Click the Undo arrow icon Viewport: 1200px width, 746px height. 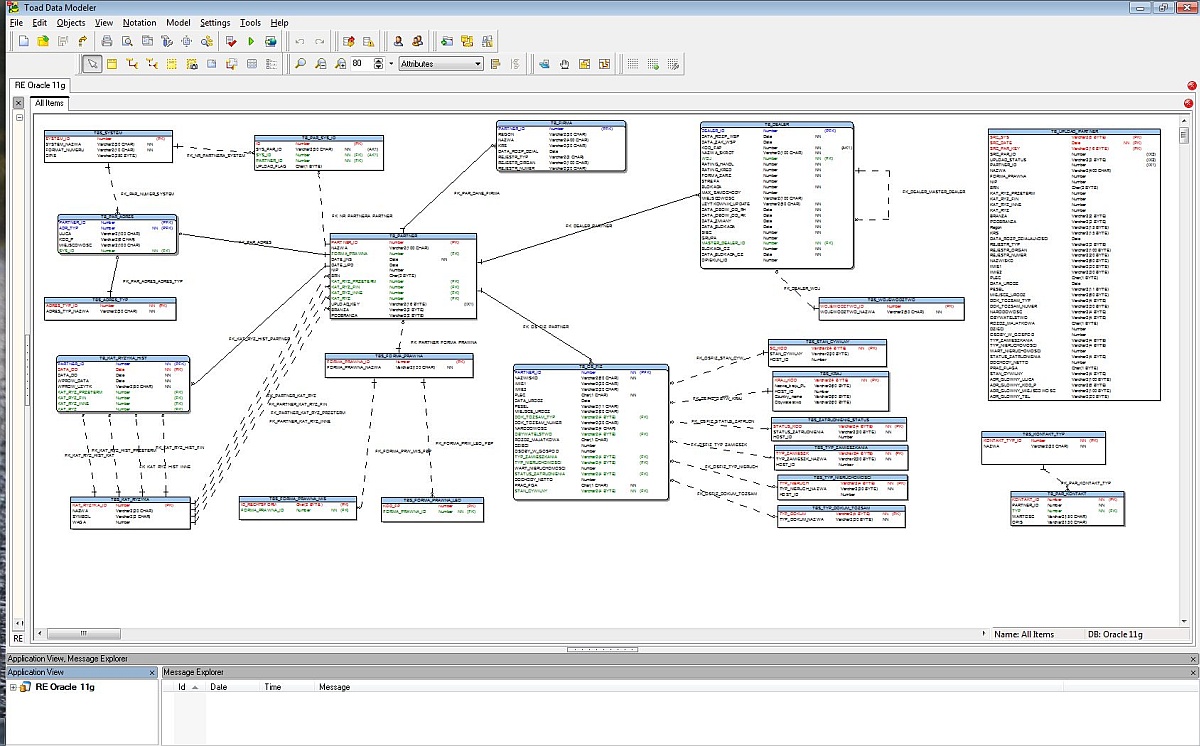(x=299, y=41)
